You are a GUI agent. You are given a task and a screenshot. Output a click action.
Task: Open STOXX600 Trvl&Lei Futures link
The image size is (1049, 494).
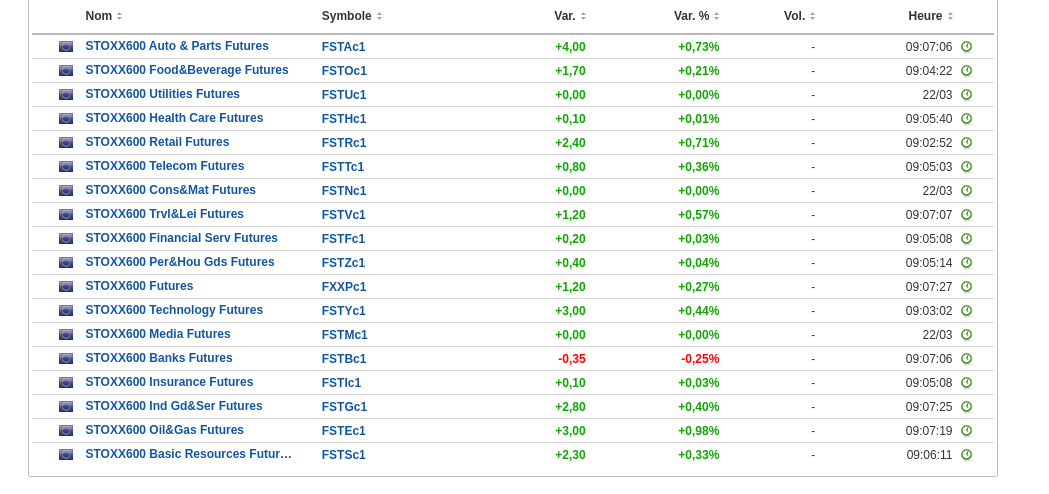pyautogui.click(x=164, y=214)
